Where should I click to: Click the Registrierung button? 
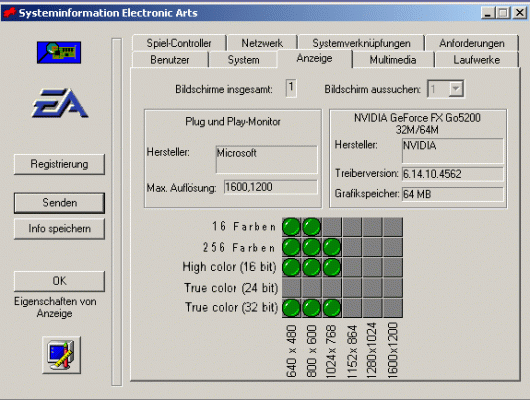pos(59,164)
